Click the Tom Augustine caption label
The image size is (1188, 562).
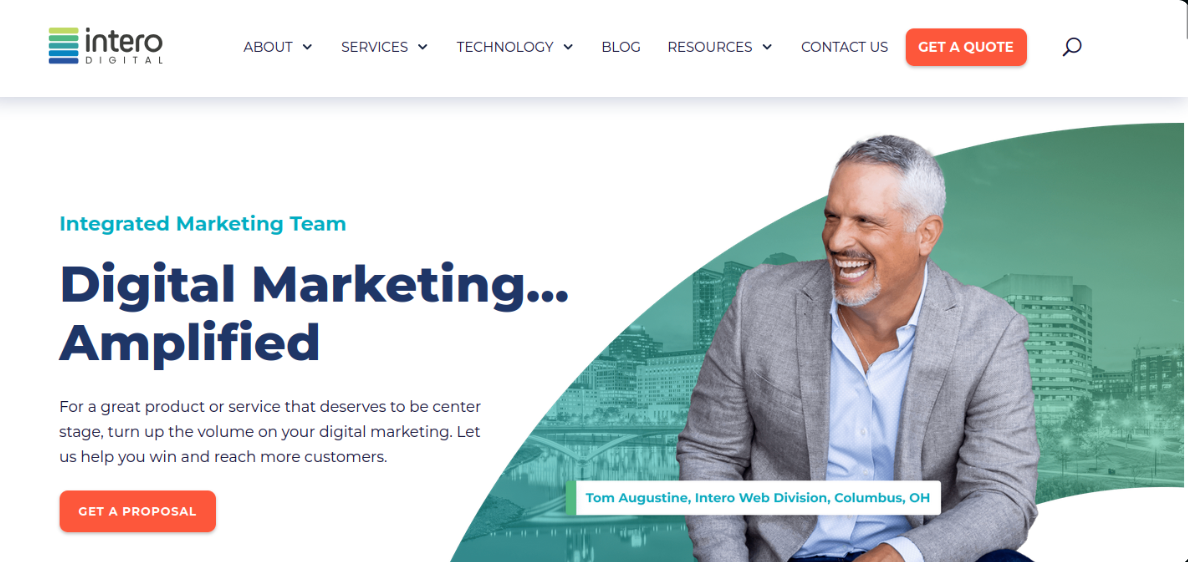point(753,498)
